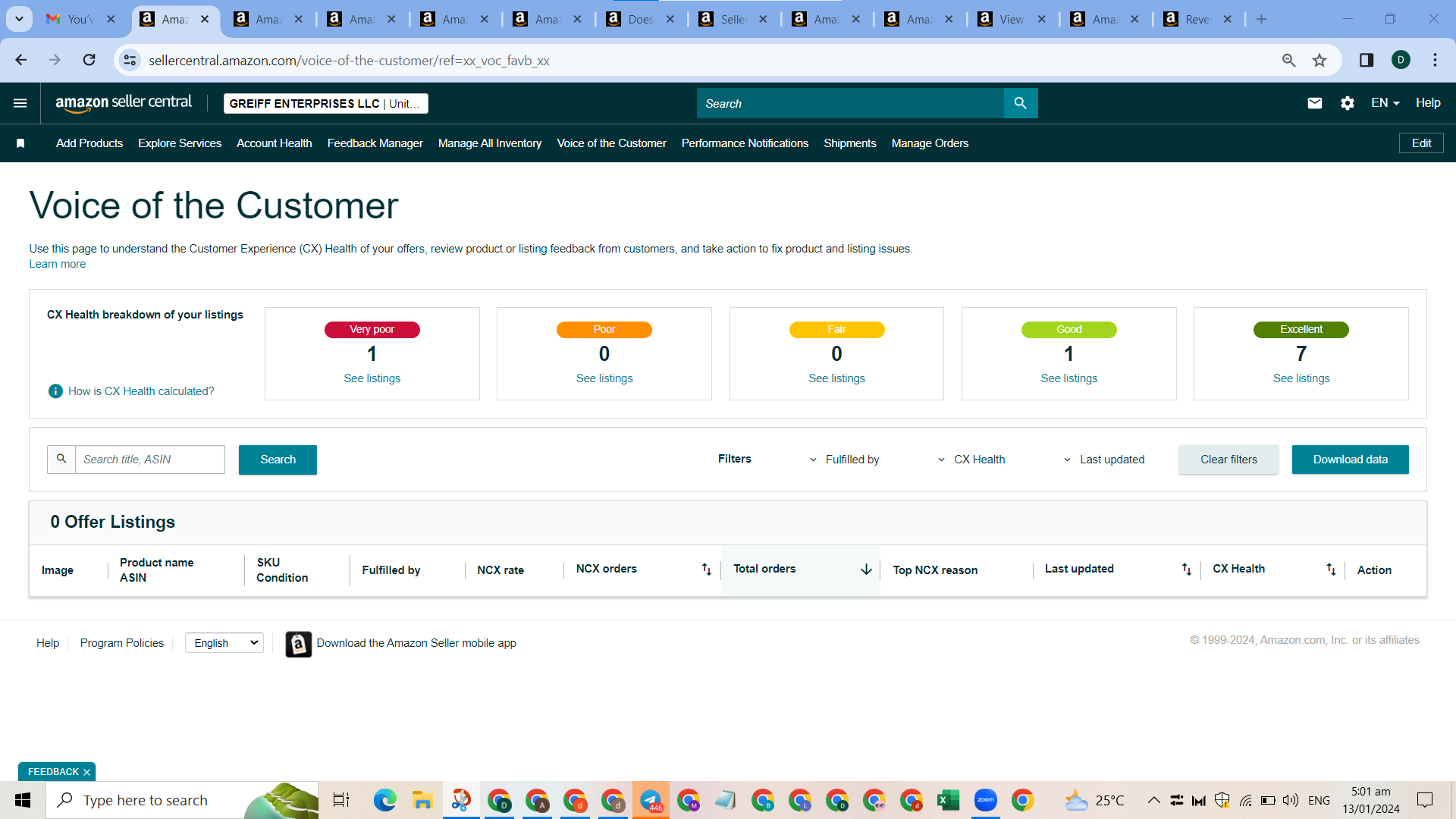Open the messages envelope icon

click(1315, 103)
